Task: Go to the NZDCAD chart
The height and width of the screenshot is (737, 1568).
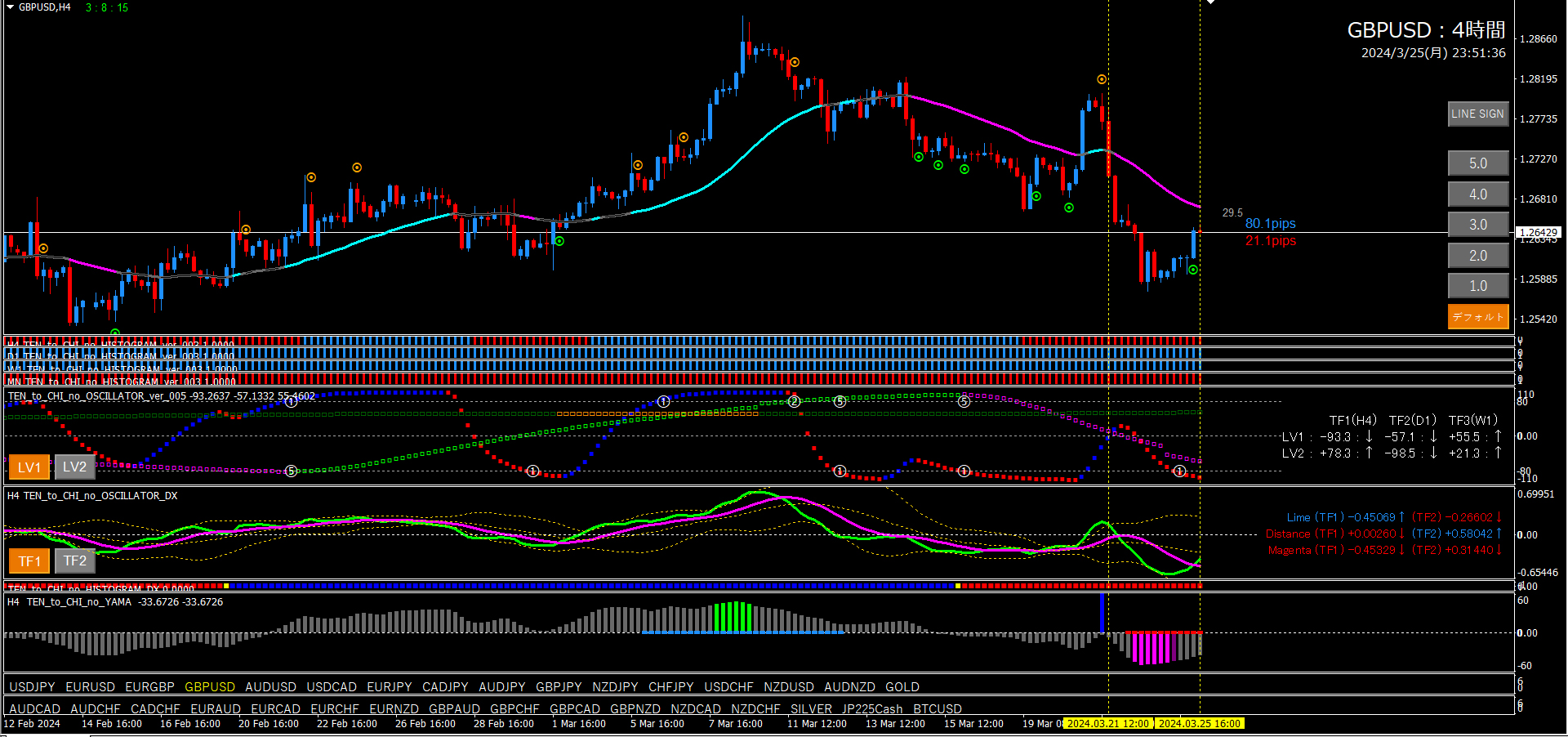Action: click(x=696, y=709)
